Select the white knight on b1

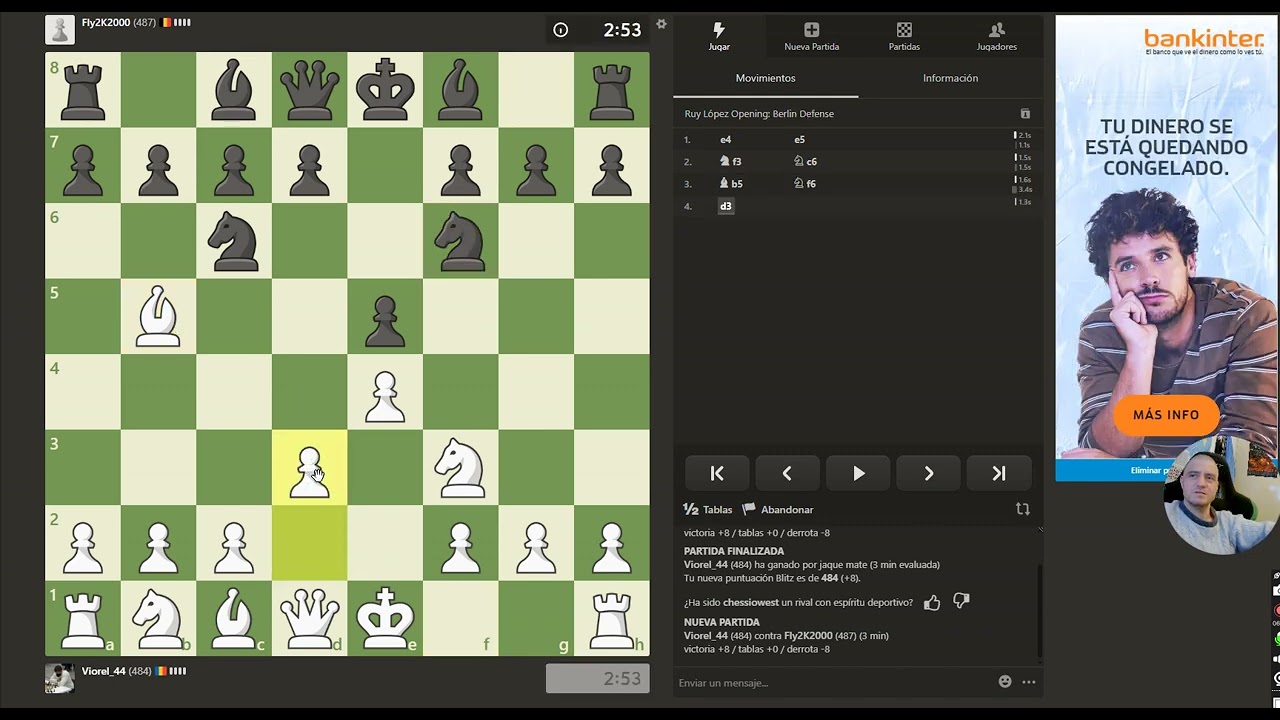[x=158, y=618]
